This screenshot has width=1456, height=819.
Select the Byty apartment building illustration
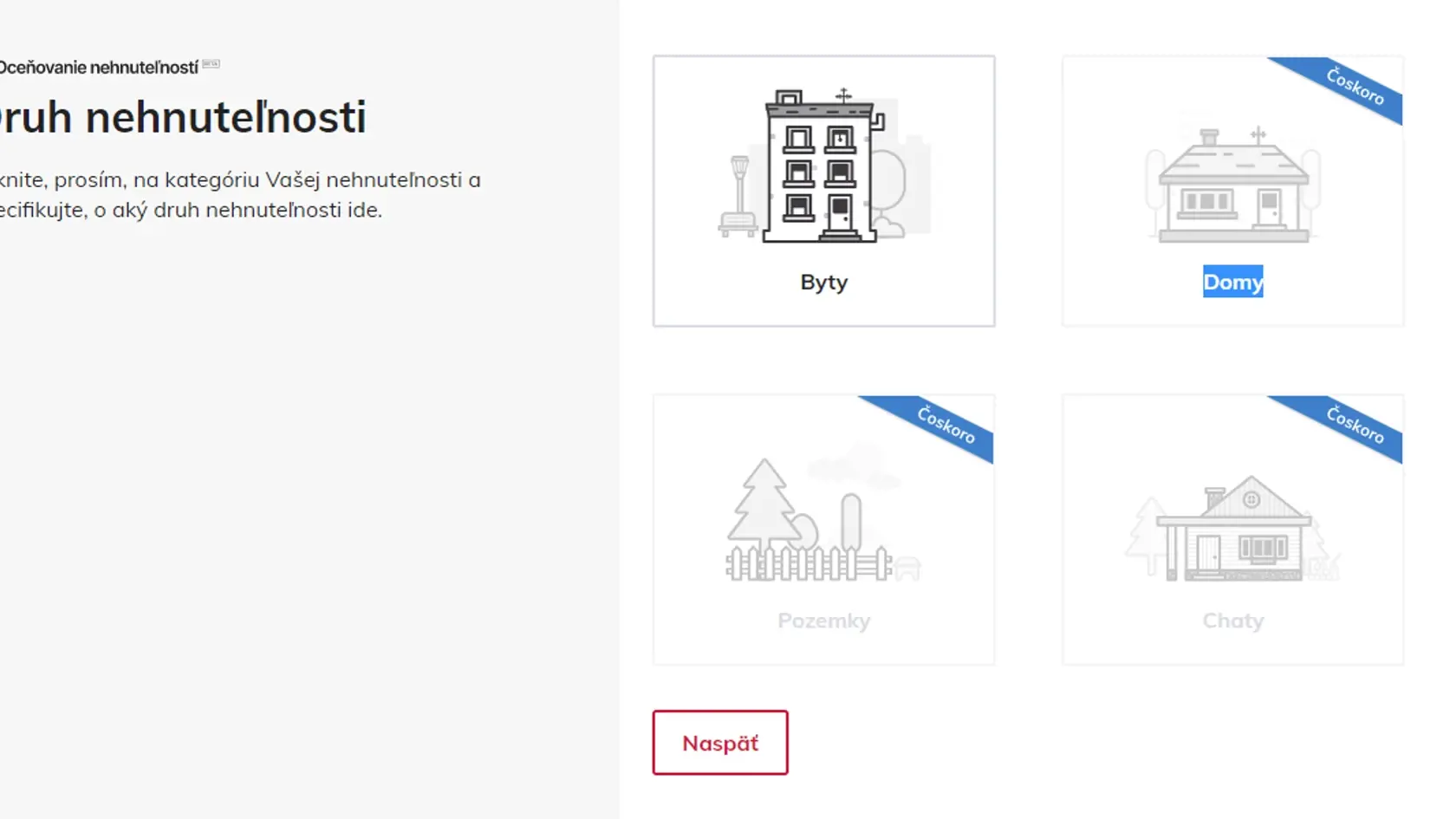(823, 165)
